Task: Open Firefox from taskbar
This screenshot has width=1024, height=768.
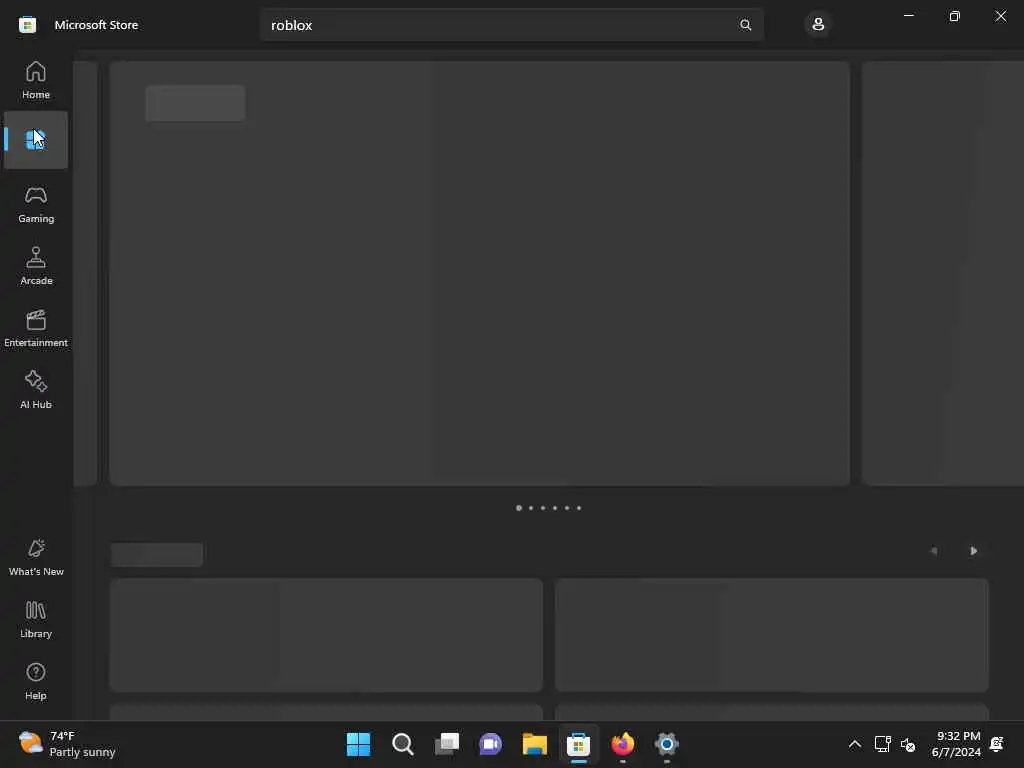Action: pyautogui.click(x=622, y=744)
